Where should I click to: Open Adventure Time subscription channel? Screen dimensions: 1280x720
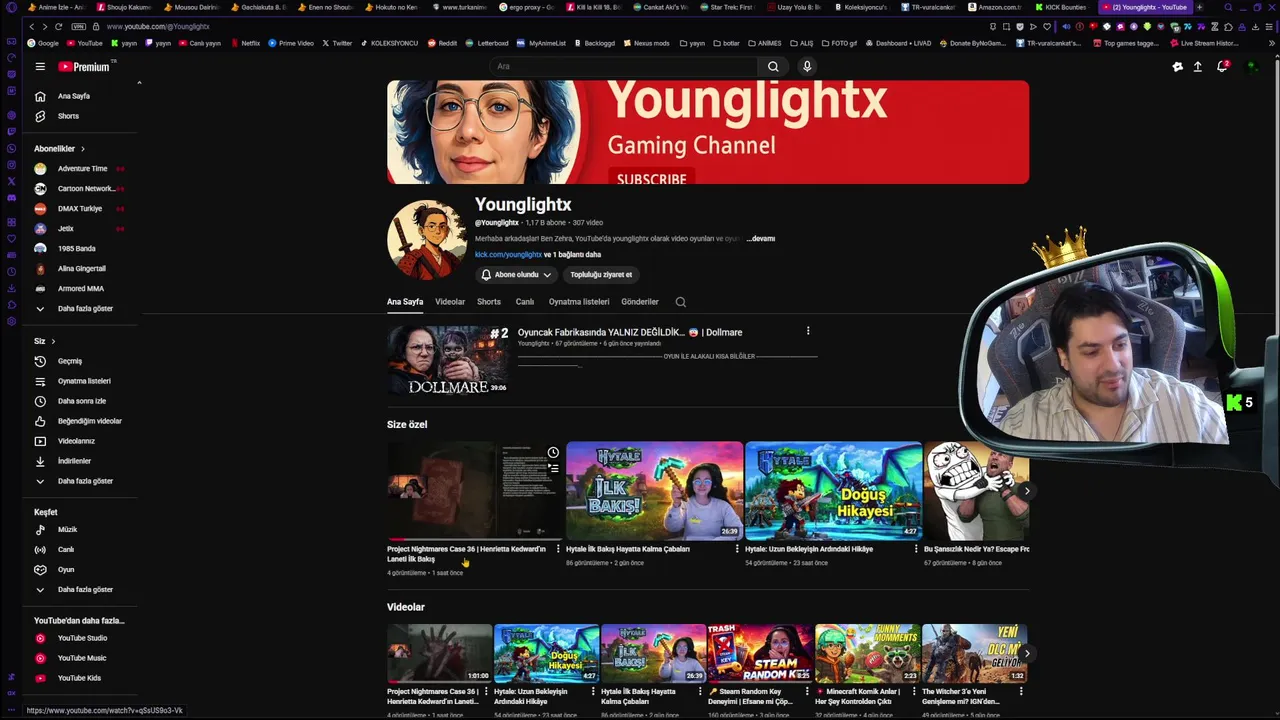coord(80,169)
